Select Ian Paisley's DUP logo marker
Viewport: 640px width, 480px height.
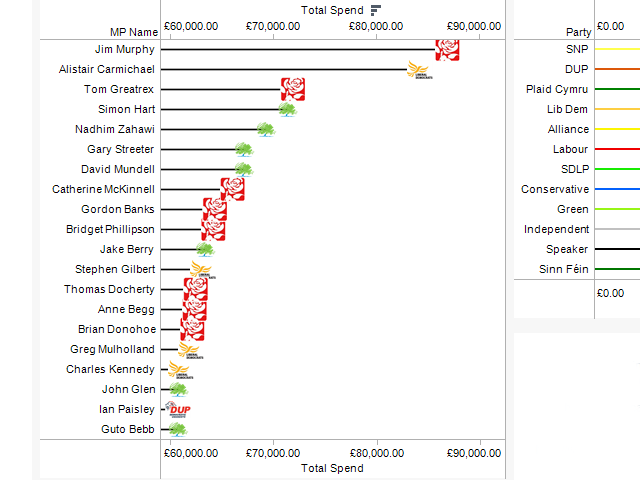[179, 409]
